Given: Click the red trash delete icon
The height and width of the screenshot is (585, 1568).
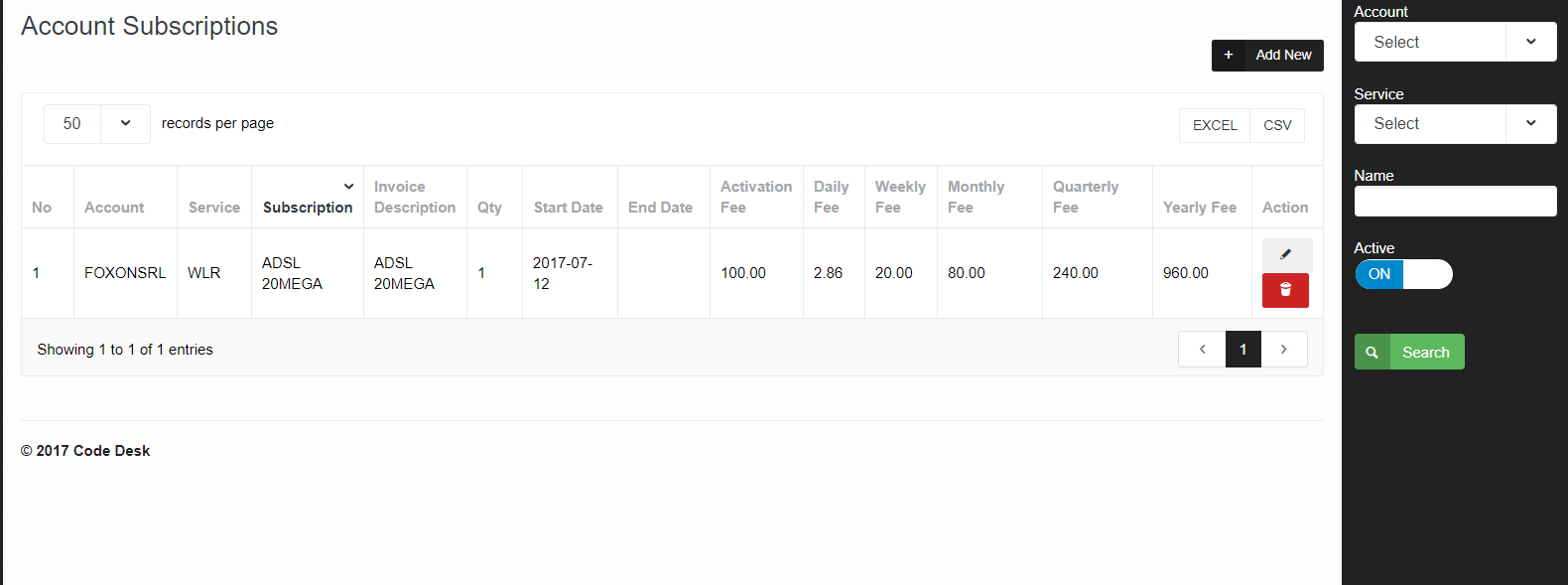Looking at the screenshot, I should 1285,290.
